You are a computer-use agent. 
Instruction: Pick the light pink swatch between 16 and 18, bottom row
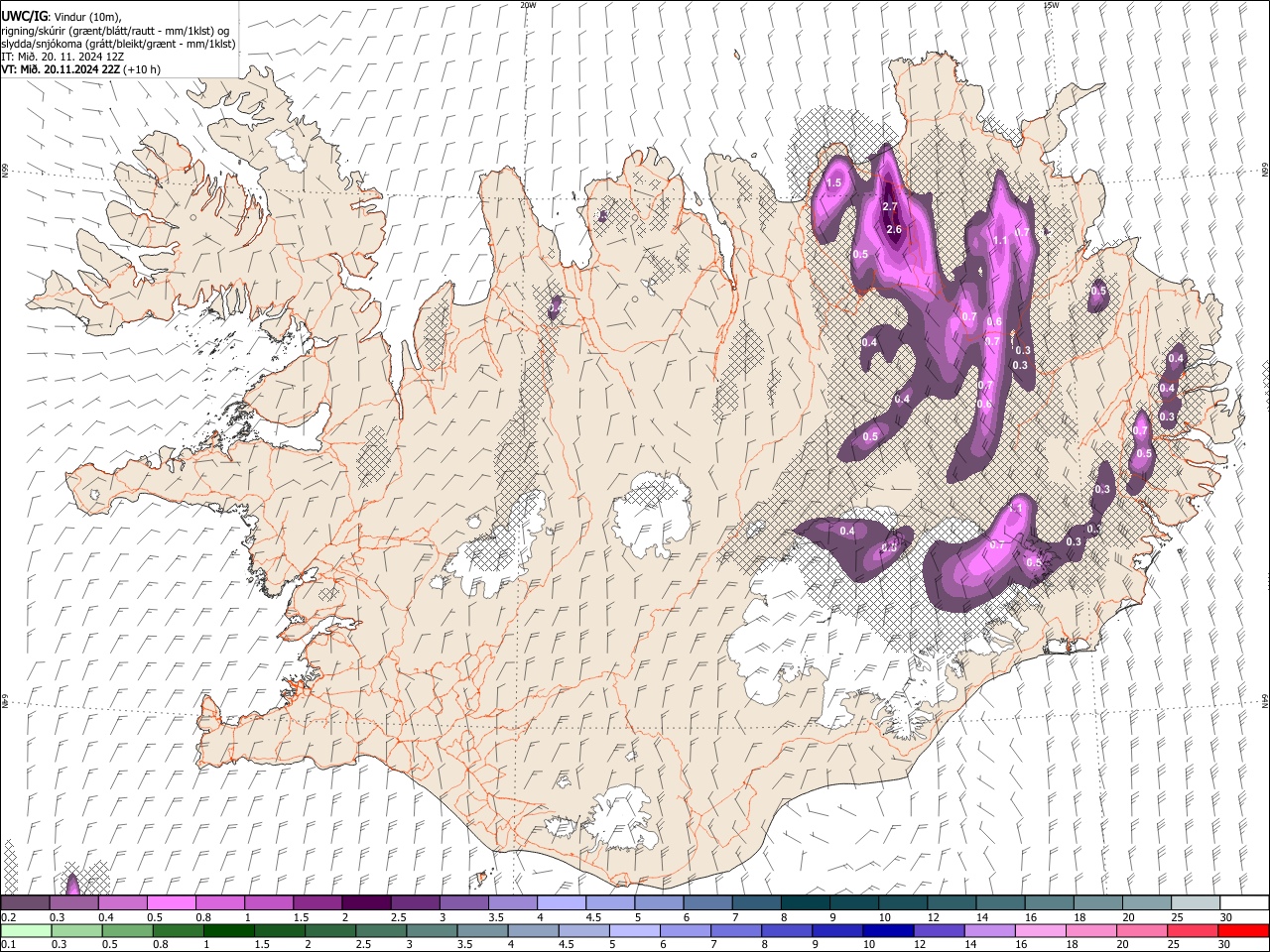pos(1040,930)
